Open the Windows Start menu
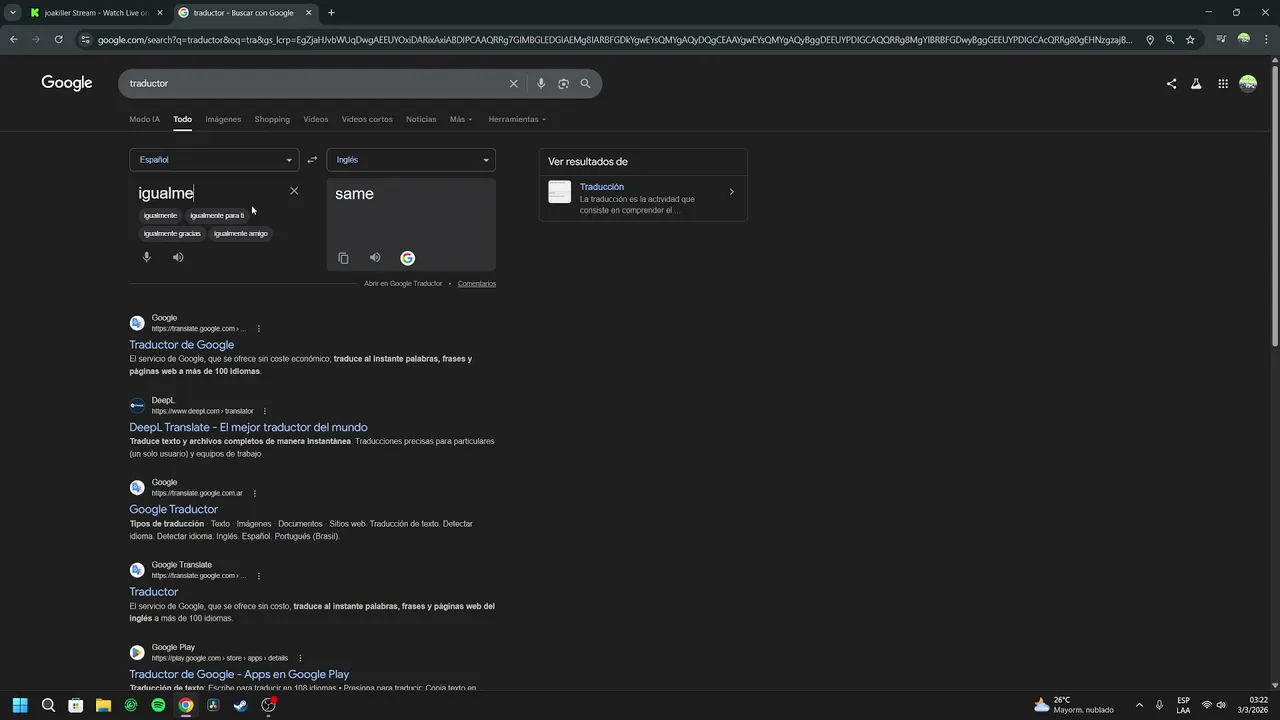This screenshot has height=720, width=1280. 20,705
